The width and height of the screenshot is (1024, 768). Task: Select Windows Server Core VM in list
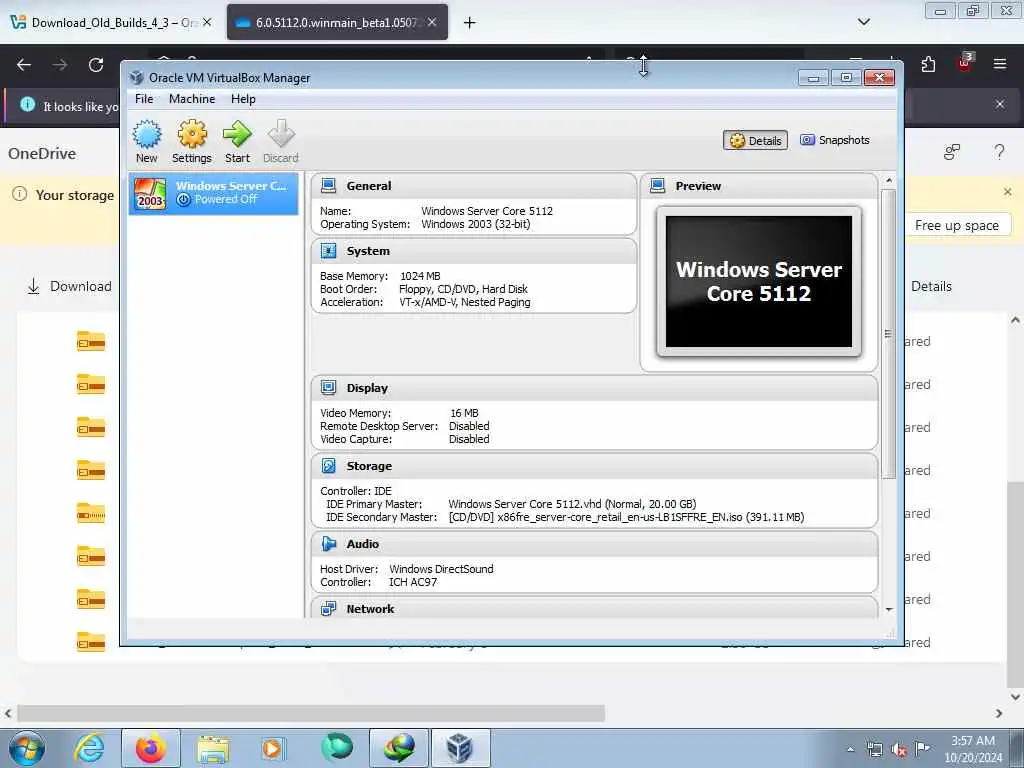coord(214,194)
